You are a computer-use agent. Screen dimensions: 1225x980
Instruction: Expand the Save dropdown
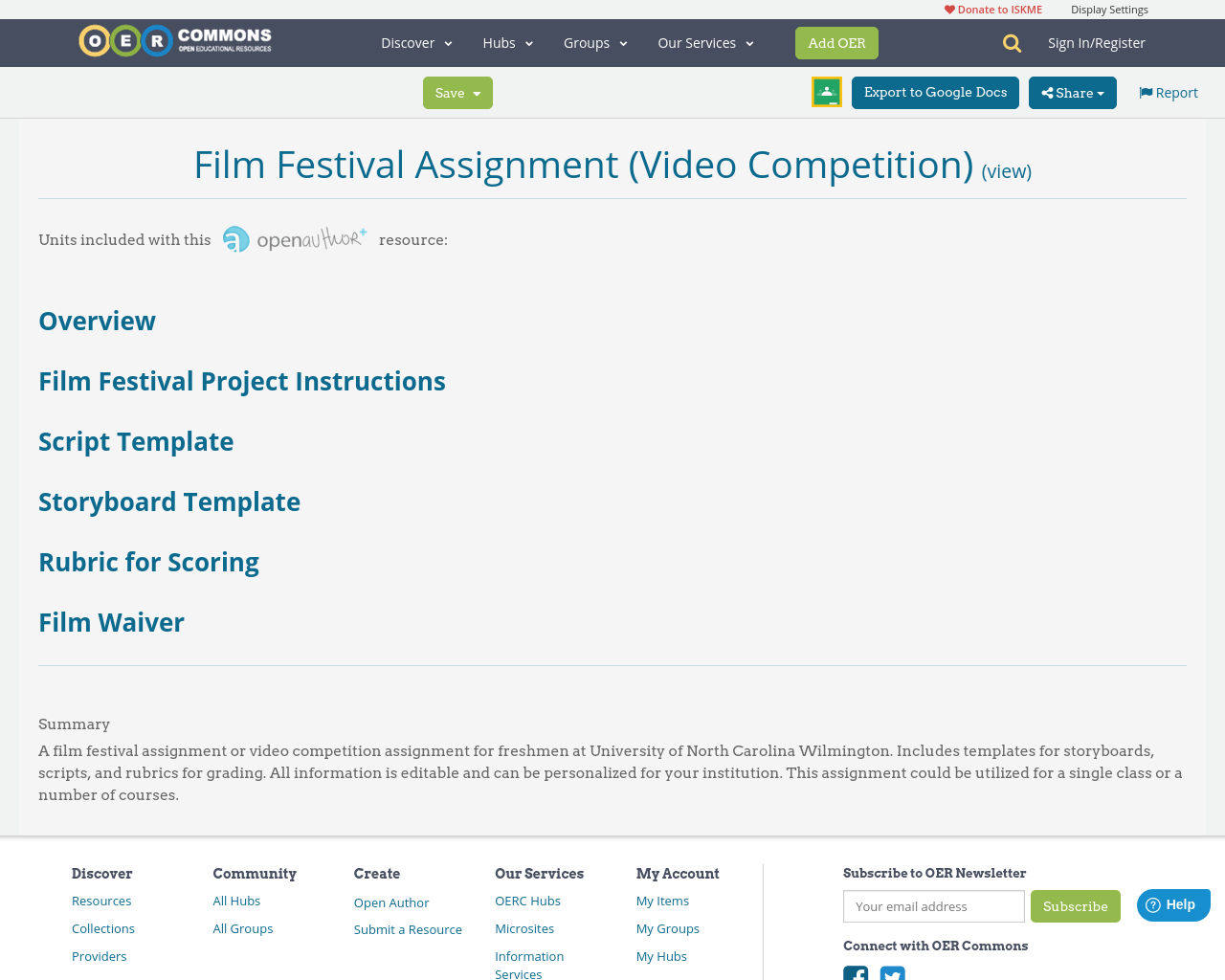(457, 92)
